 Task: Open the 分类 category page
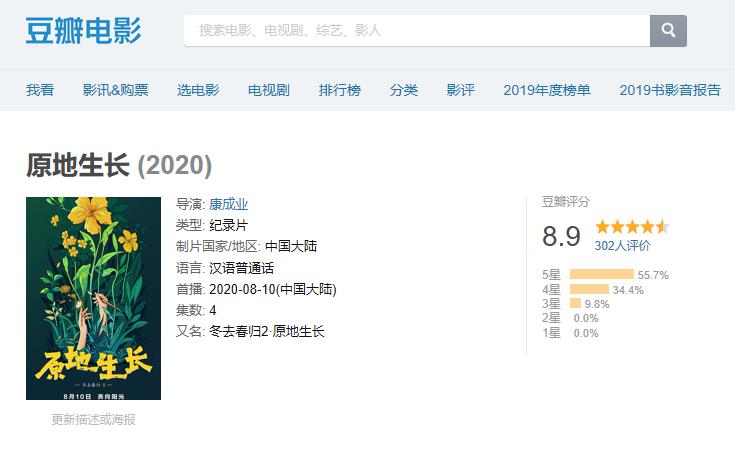click(404, 90)
